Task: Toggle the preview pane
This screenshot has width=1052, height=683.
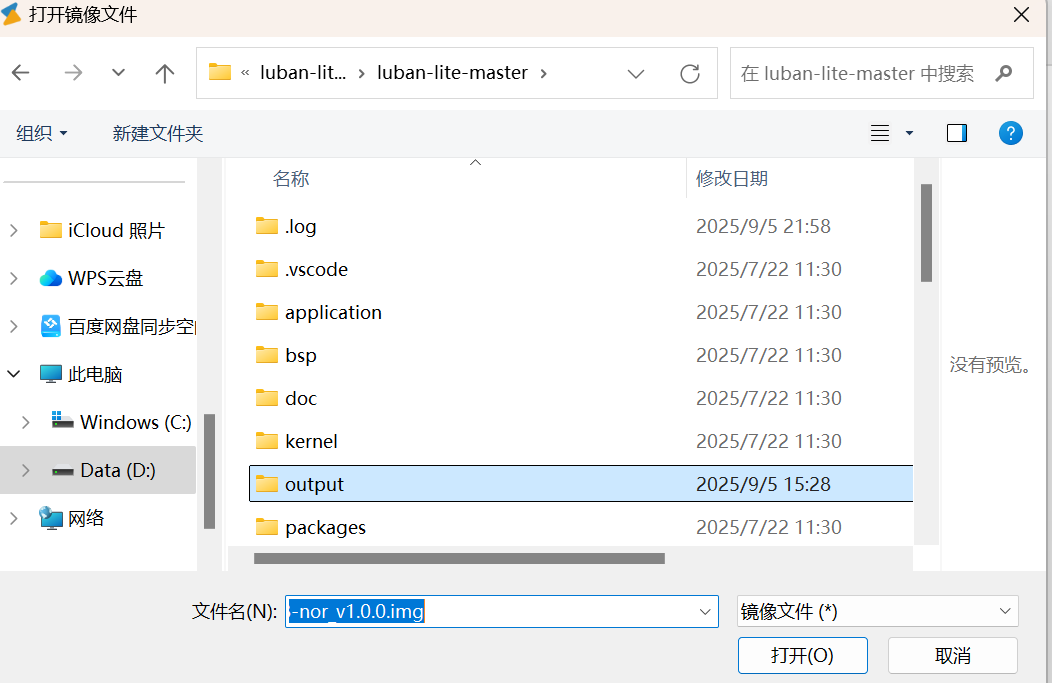Action: 957,133
